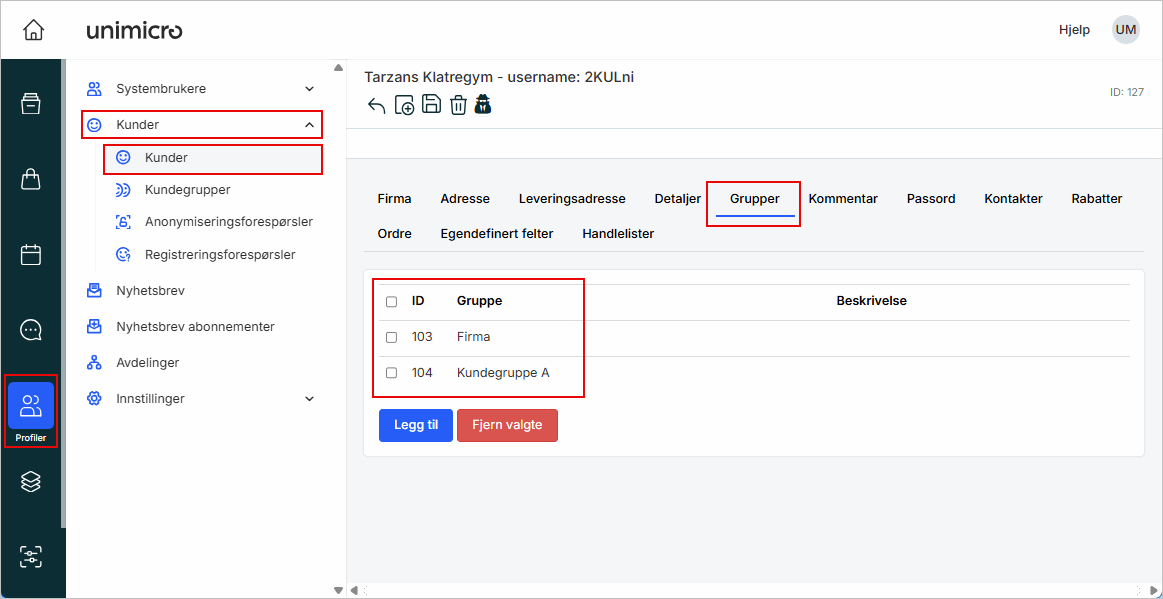Screen dimensions: 1163x599
Task: Open the Egendefinert felter tab
Action: point(497,234)
